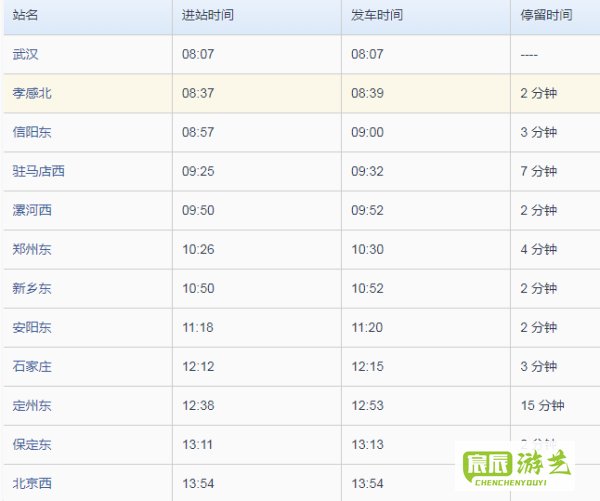Click the 7 分钟 stay time
Image resolution: width=600 pixels, height=501 pixels.
[x=538, y=171]
